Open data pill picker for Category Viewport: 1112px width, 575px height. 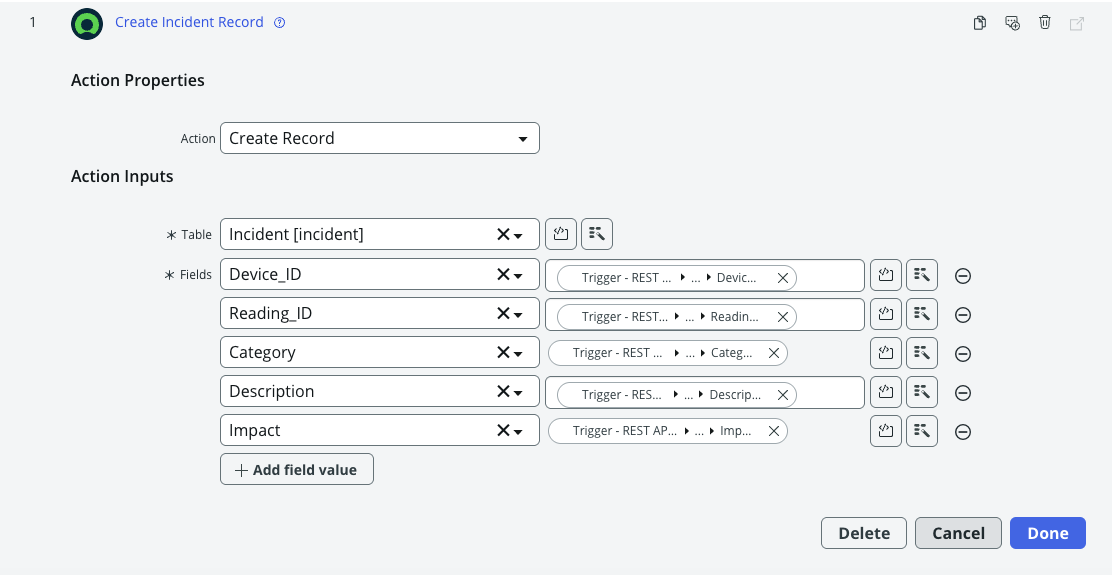pos(922,353)
